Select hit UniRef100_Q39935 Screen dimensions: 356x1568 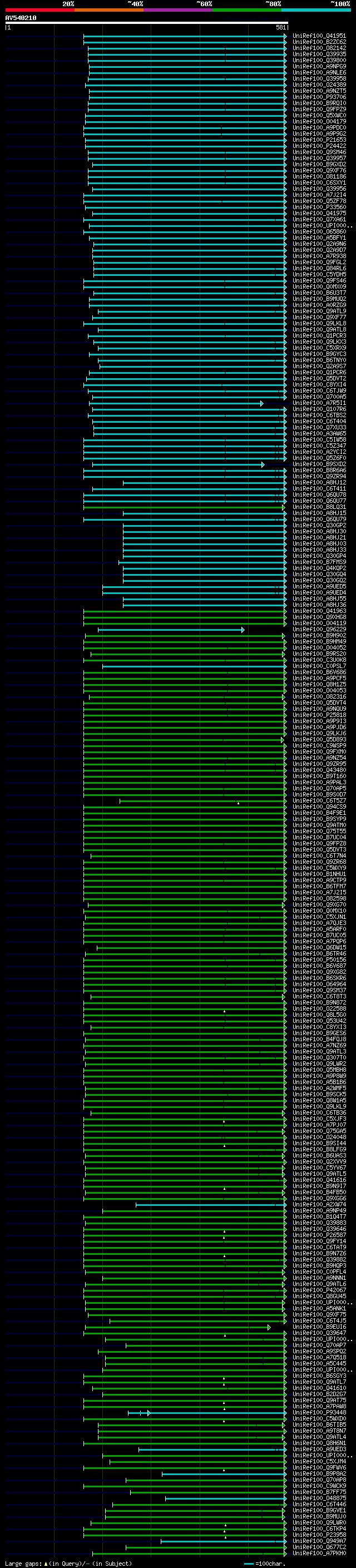click(x=319, y=54)
